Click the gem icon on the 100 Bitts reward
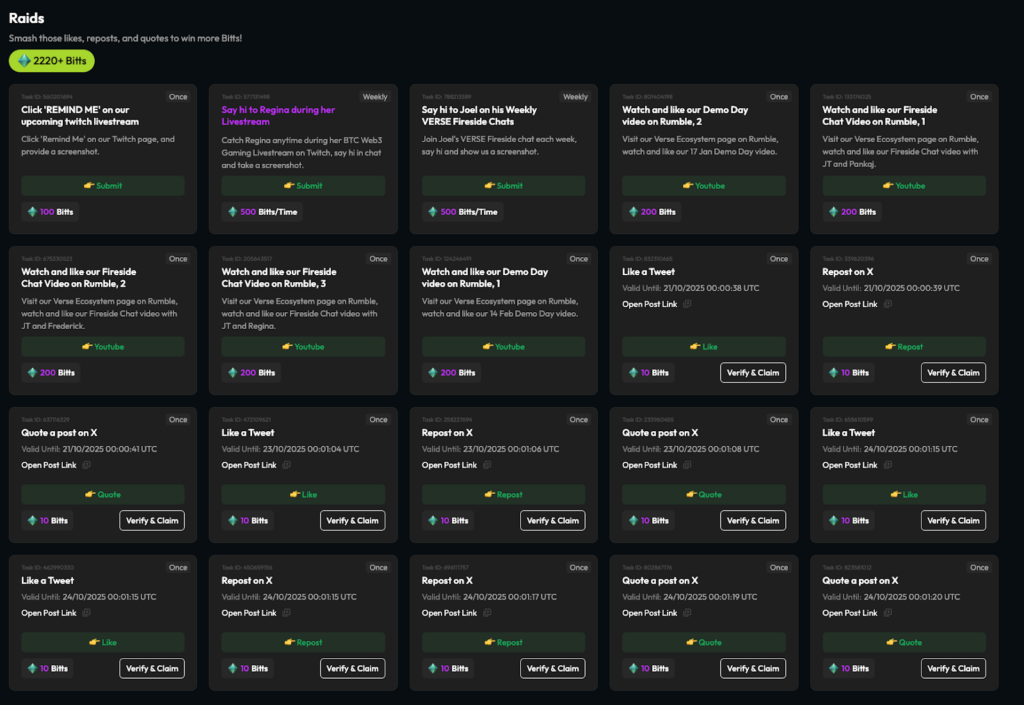 [x=33, y=212]
